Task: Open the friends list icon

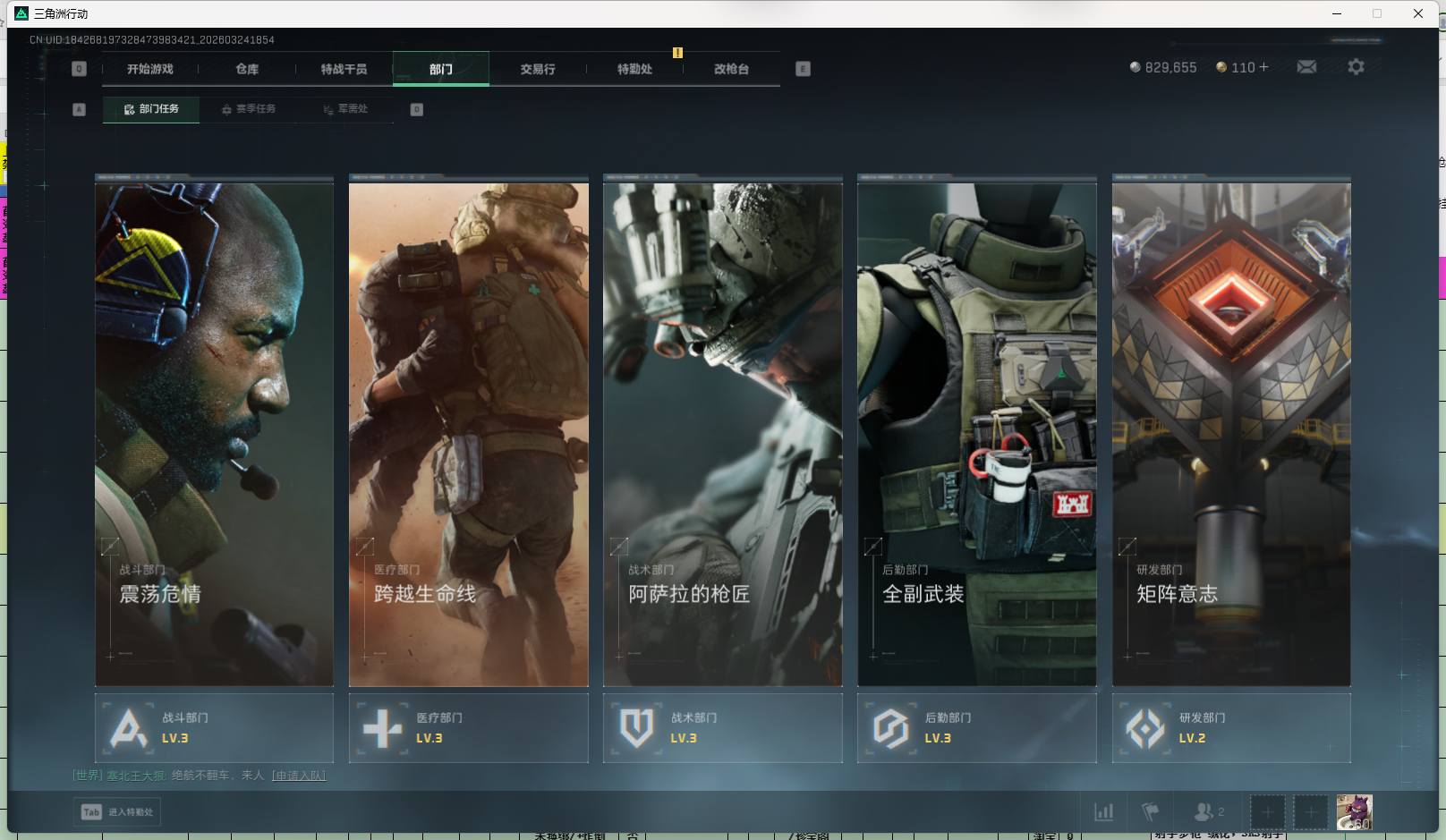Action: (x=1204, y=812)
